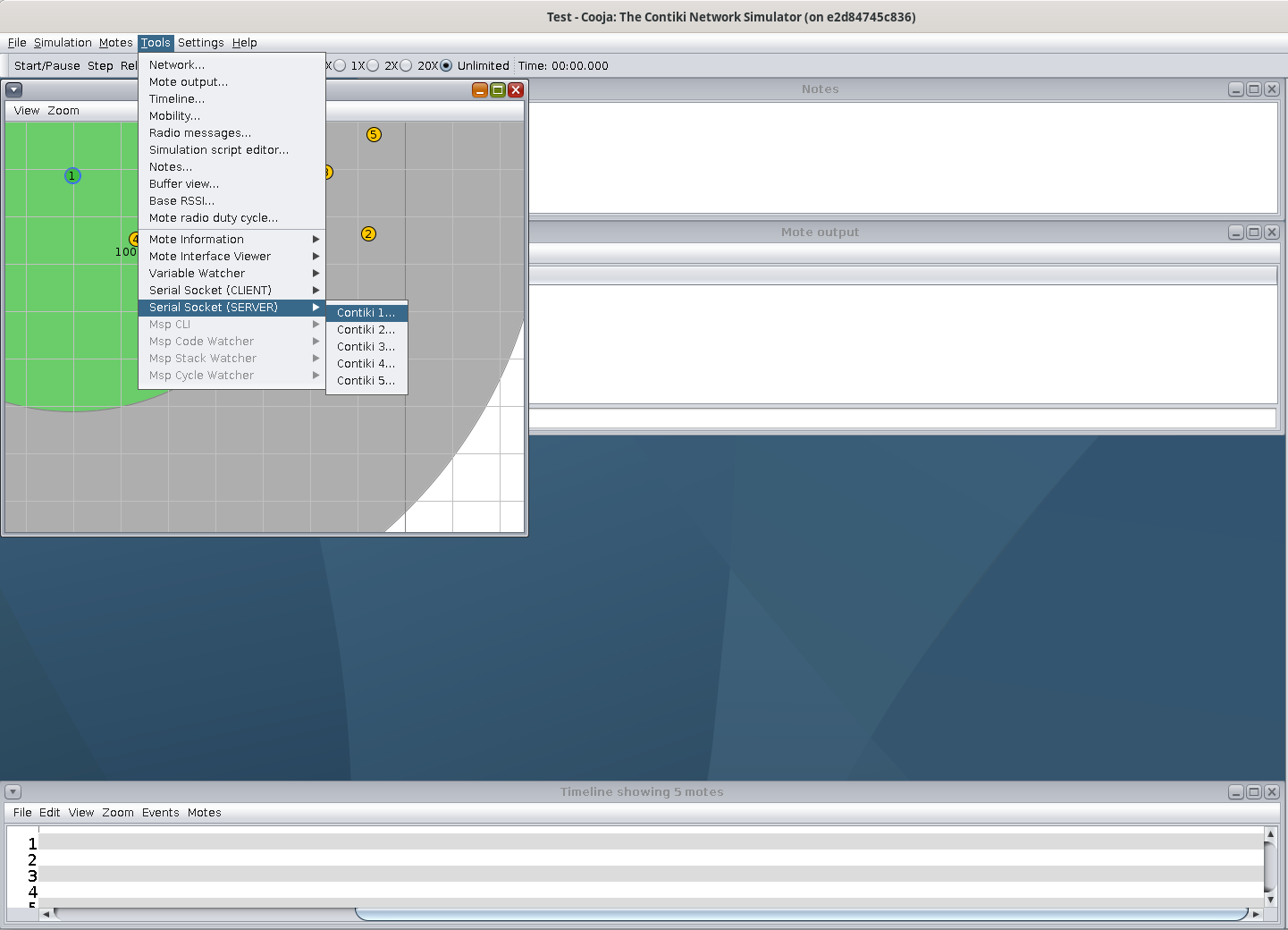The height and width of the screenshot is (930, 1288).
Task: Click the greyed-out Msp Stack Watcher entry
Action: [232, 359]
